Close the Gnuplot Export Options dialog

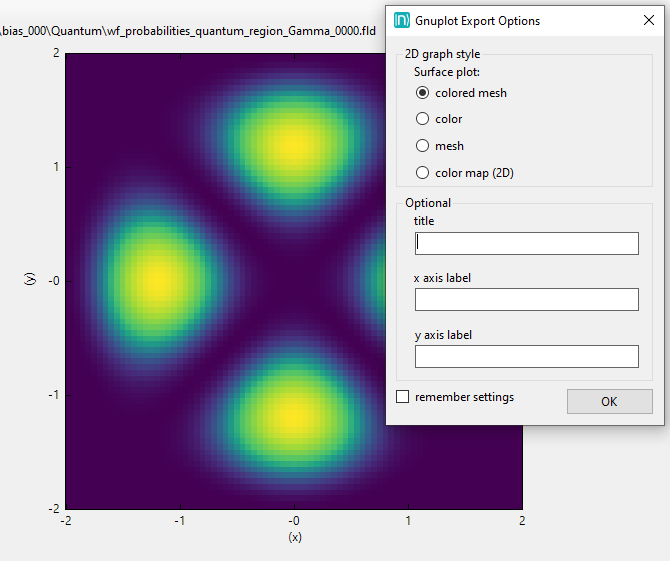(x=647, y=20)
